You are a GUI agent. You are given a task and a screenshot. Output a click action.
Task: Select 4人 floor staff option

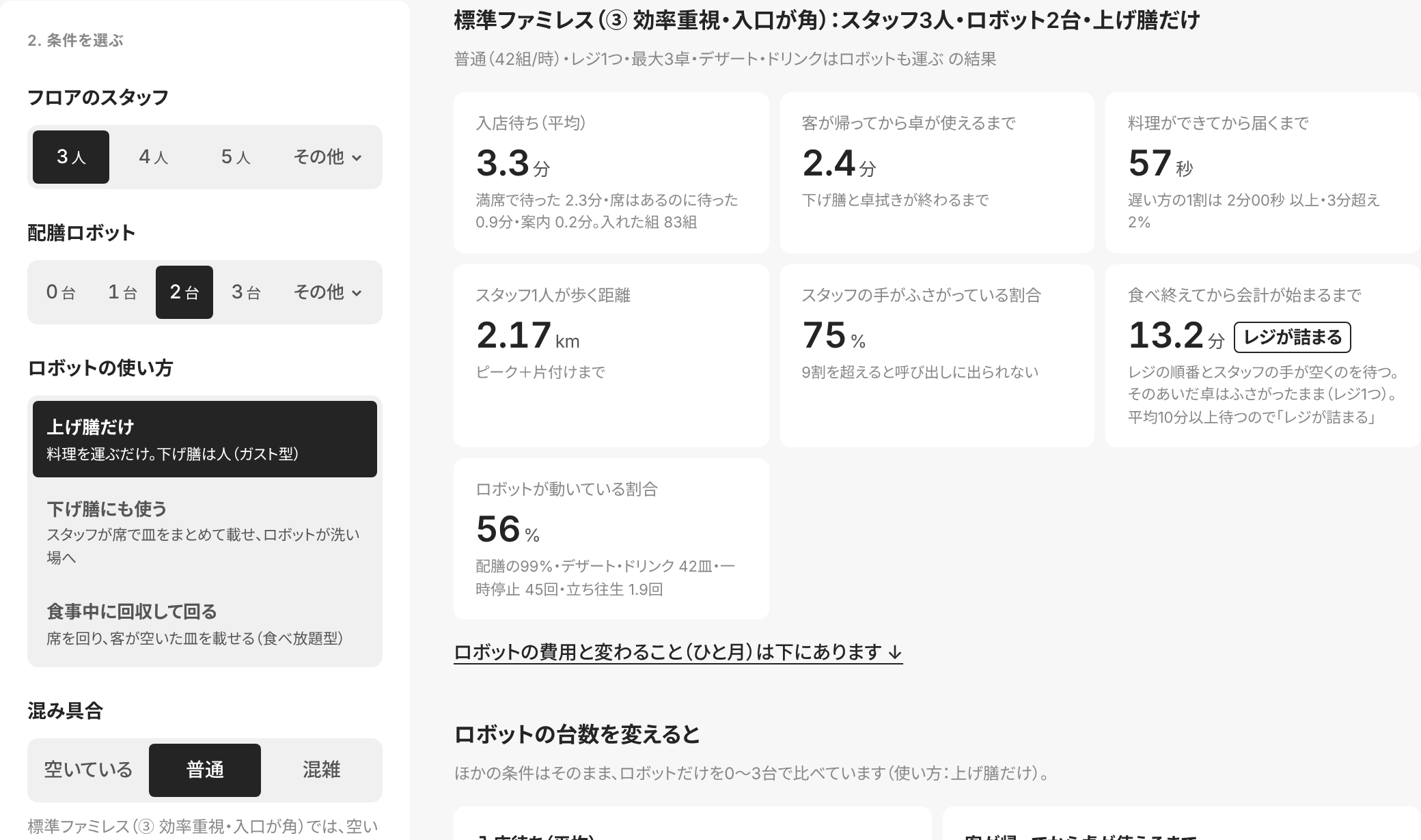click(x=153, y=157)
